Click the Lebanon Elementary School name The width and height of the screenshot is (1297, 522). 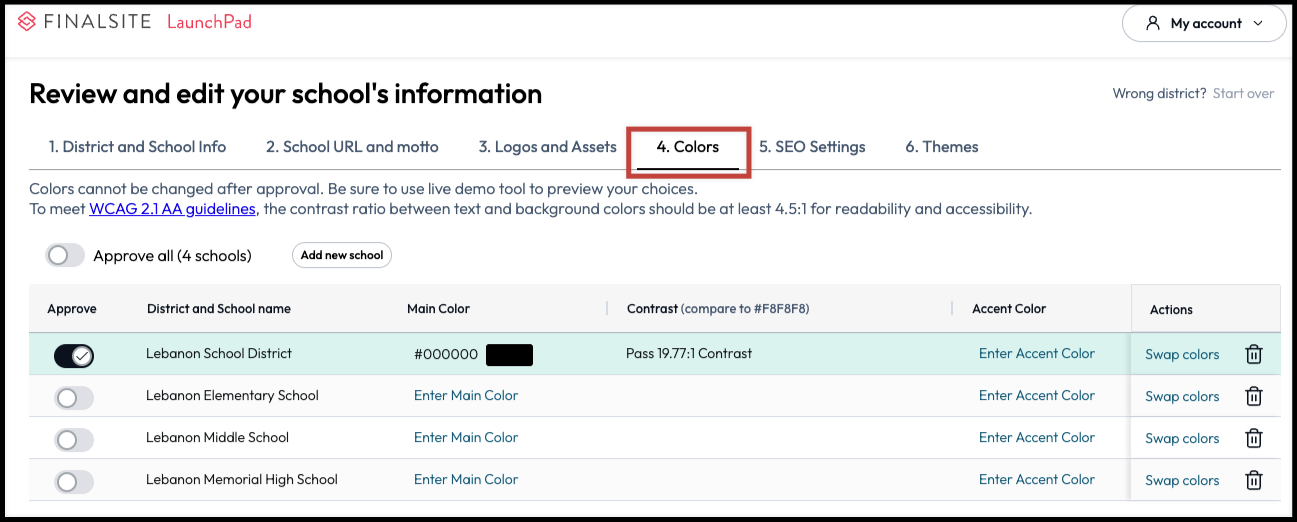(x=232, y=395)
